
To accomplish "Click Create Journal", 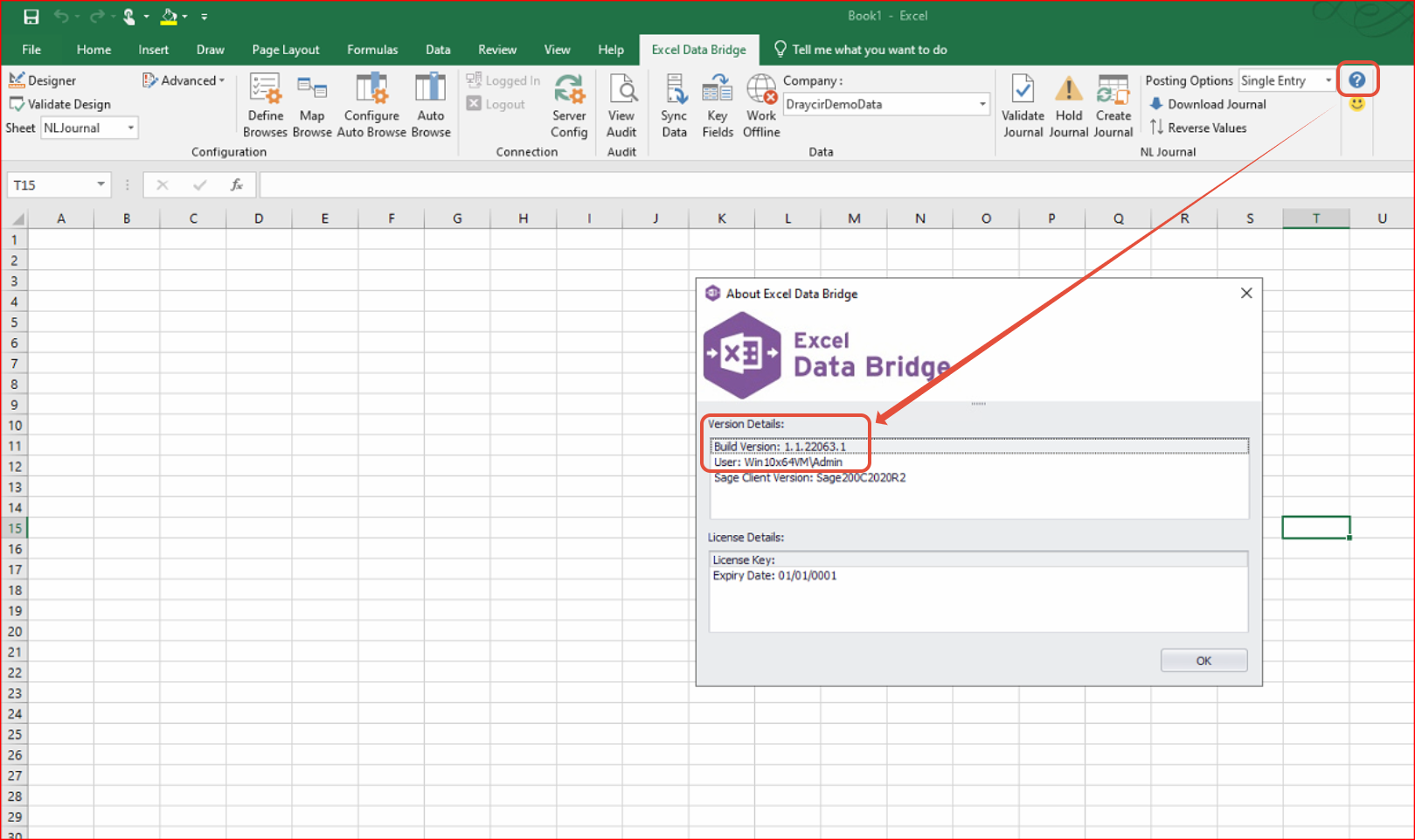I will coord(1113,106).
